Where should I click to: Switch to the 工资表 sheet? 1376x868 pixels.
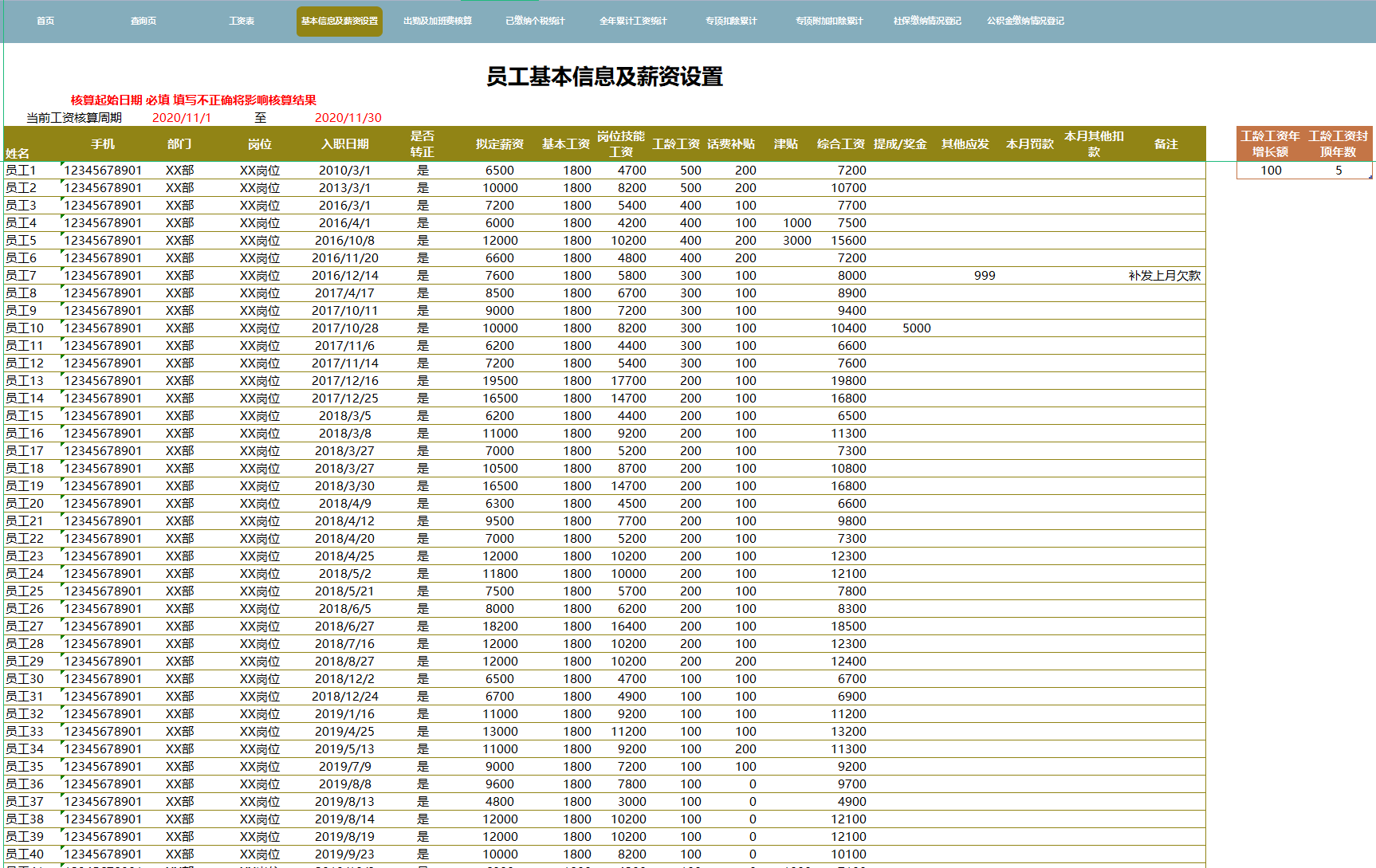pyautogui.click(x=241, y=21)
